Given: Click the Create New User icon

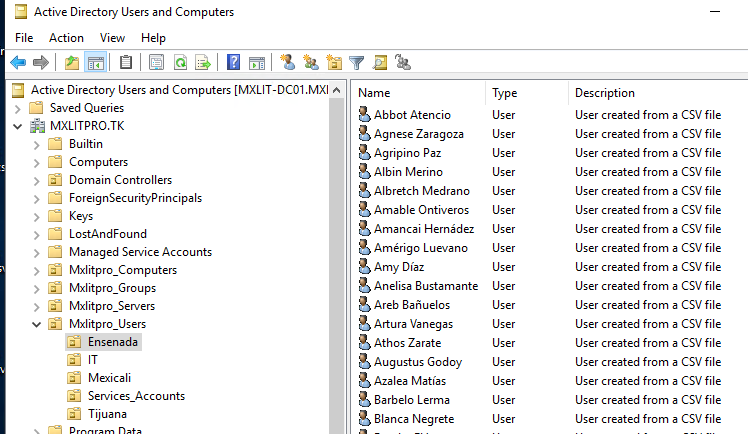Looking at the screenshot, I should 288,63.
